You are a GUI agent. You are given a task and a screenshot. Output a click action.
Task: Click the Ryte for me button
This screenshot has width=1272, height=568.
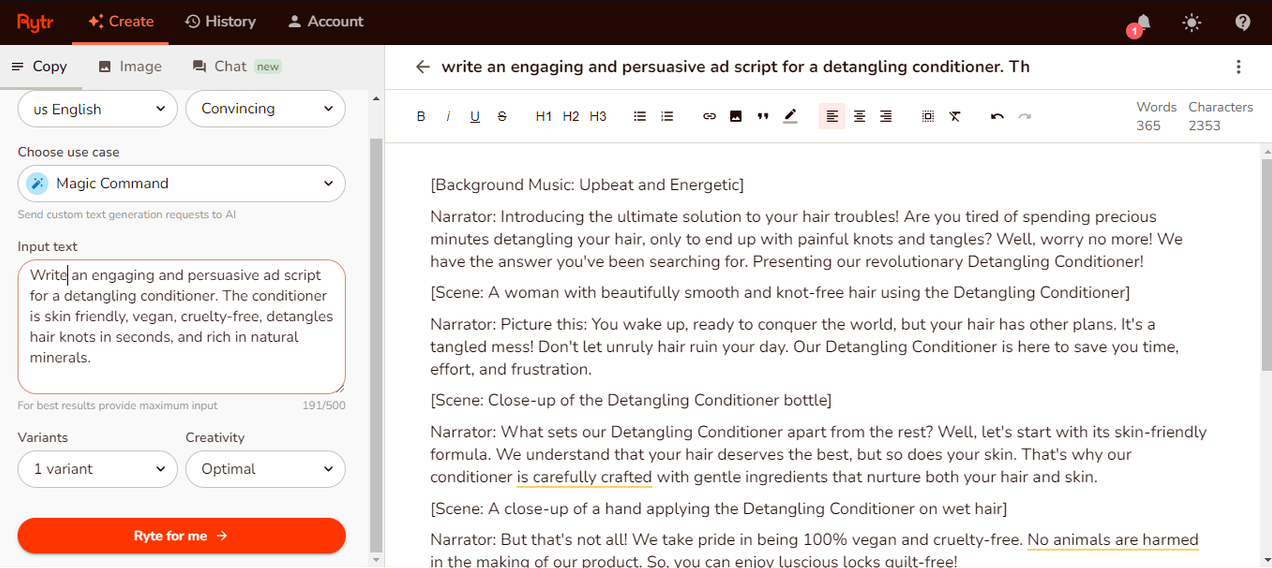tap(182, 536)
